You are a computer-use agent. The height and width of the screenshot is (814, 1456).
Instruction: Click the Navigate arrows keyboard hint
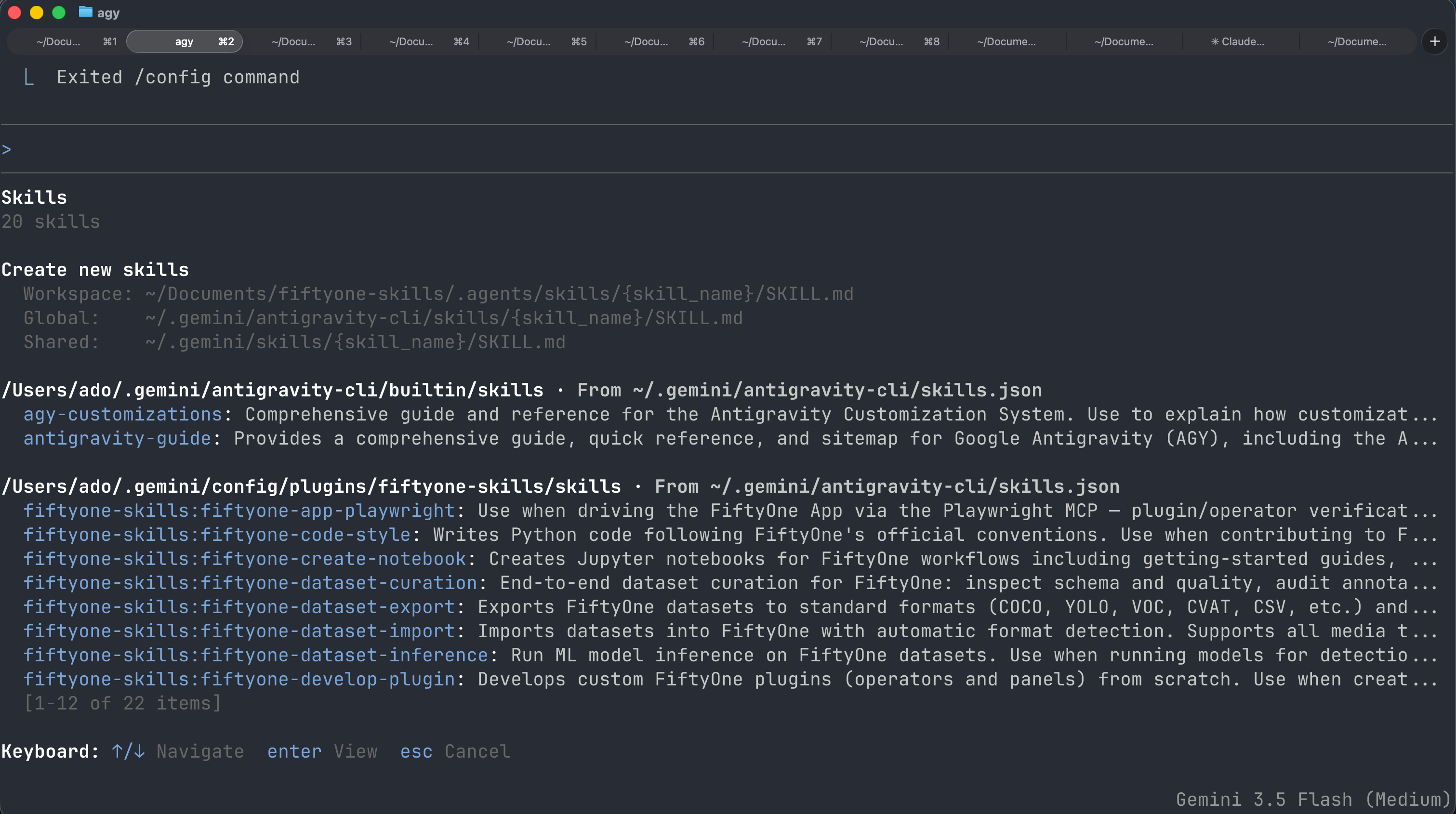click(178, 751)
